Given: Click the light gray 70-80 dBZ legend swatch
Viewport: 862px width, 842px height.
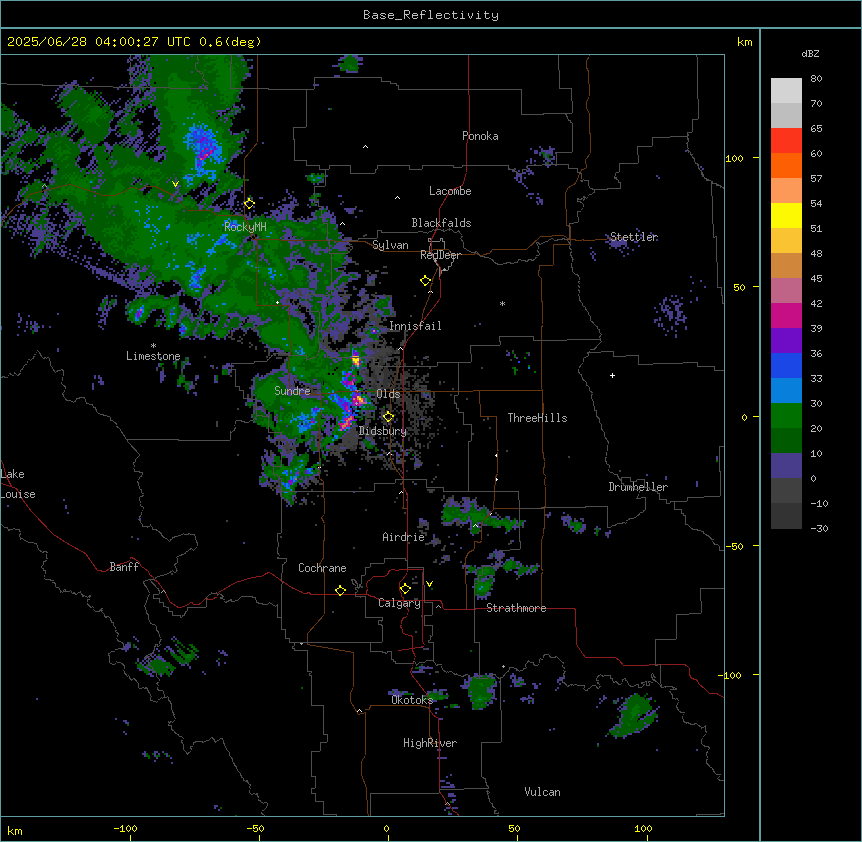Looking at the screenshot, I should tap(786, 91).
